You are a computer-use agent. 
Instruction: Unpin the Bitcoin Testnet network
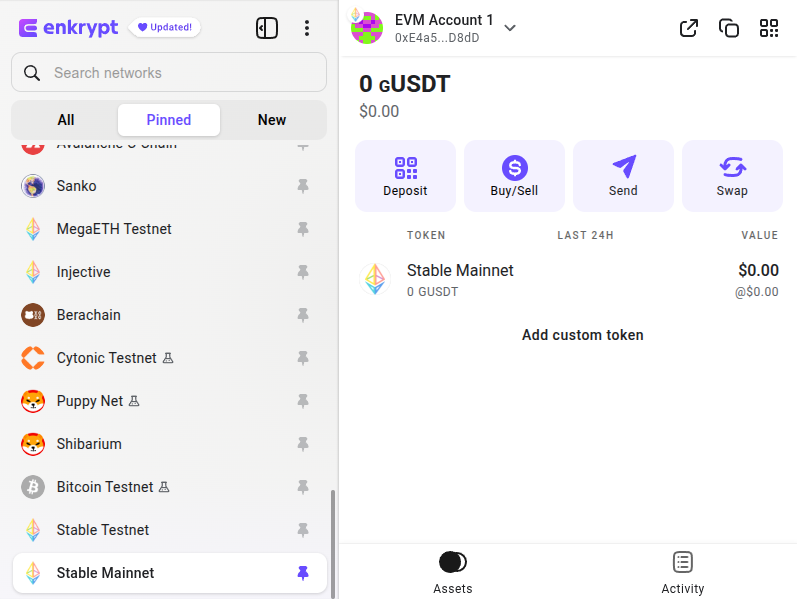[x=303, y=487]
